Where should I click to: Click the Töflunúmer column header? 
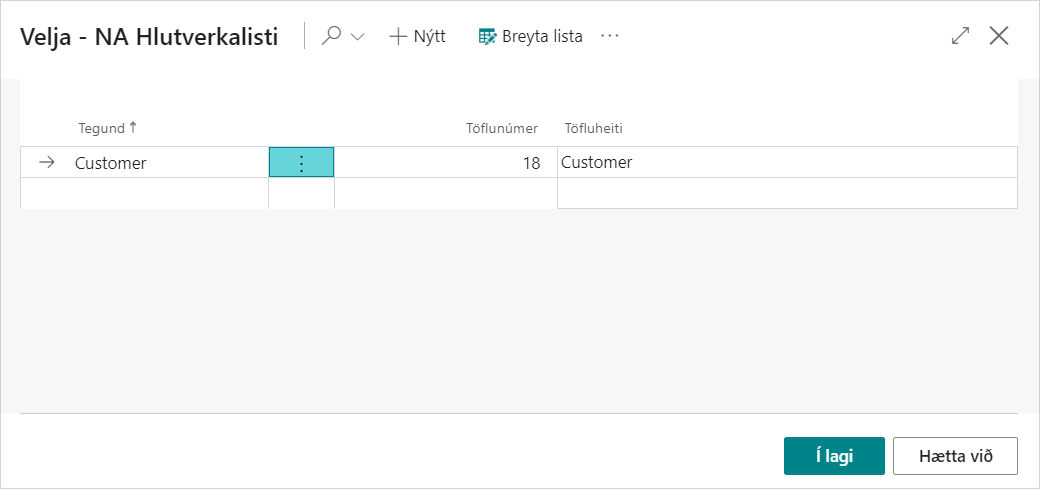tap(502, 128)
